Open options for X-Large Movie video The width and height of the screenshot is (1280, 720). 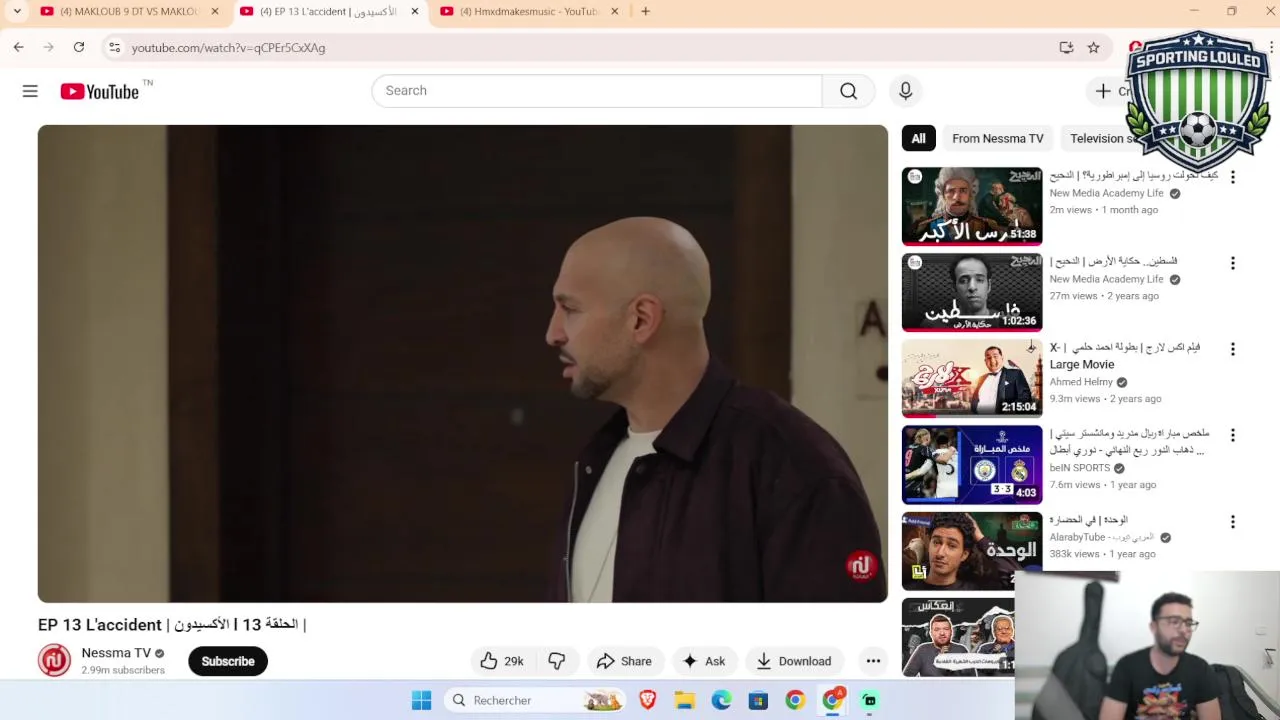1232,349
